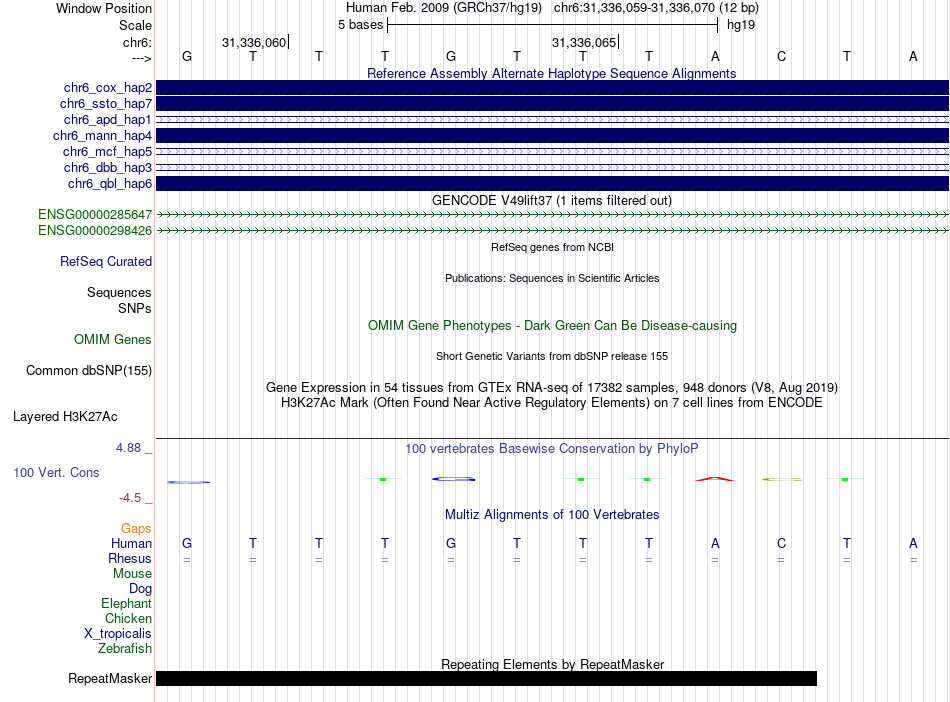The width and height of the screenshot is (950, 702).
Task: Click the chr6_qbl_hap6 label
Action: click(110, 184)
